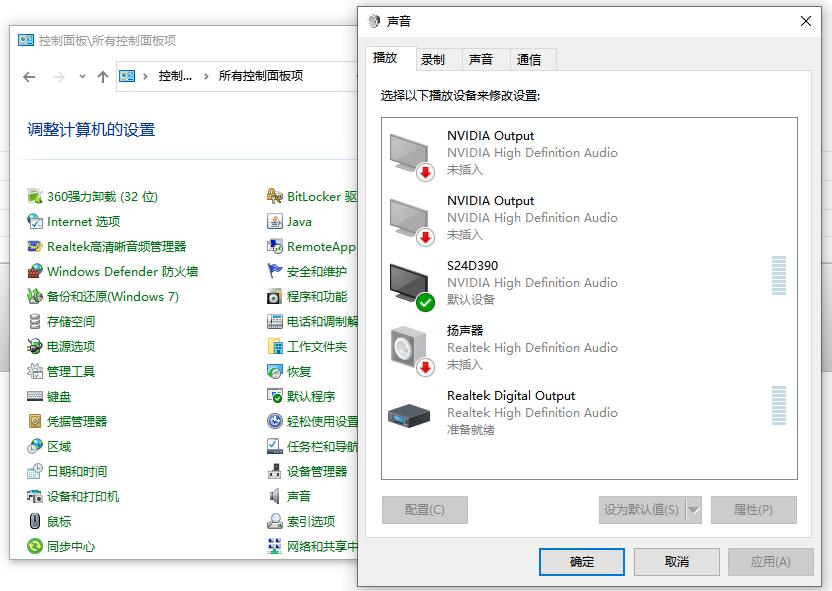This screenshot has height=591, width=832.
Task: Open 工作文件夹 icon
Action: point(274,346)
